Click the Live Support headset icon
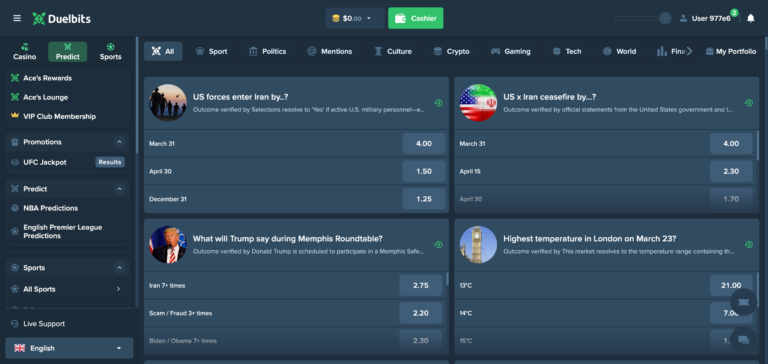768x364 pixels. (x=15, y=324)
